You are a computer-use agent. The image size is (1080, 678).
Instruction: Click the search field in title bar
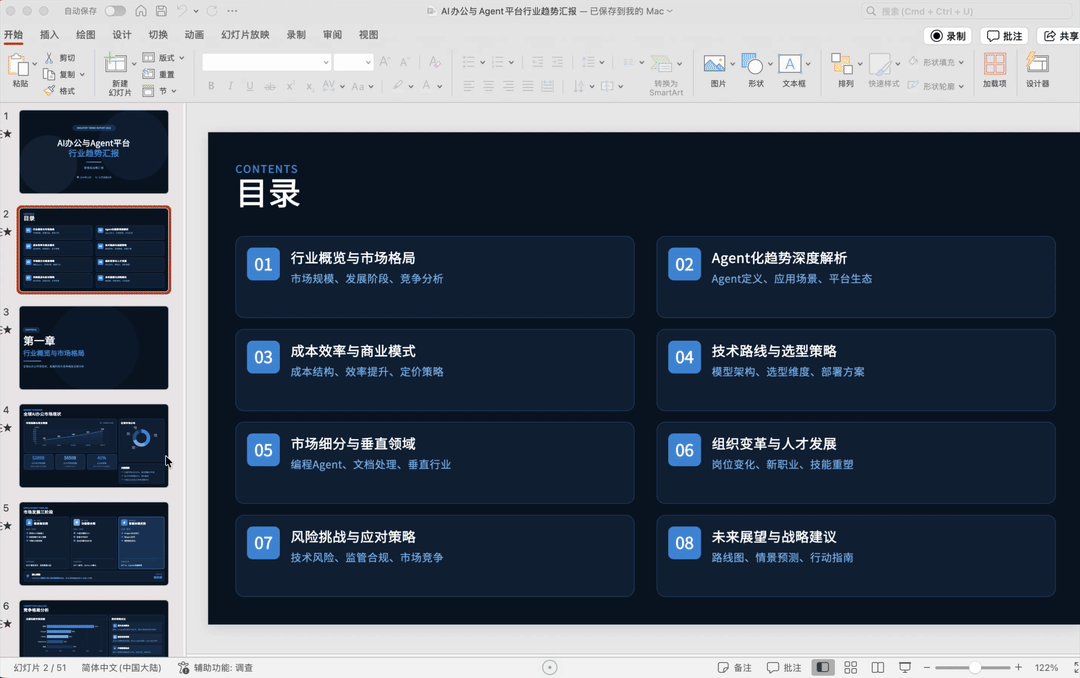pyautogui.click(x=966, y=11)
